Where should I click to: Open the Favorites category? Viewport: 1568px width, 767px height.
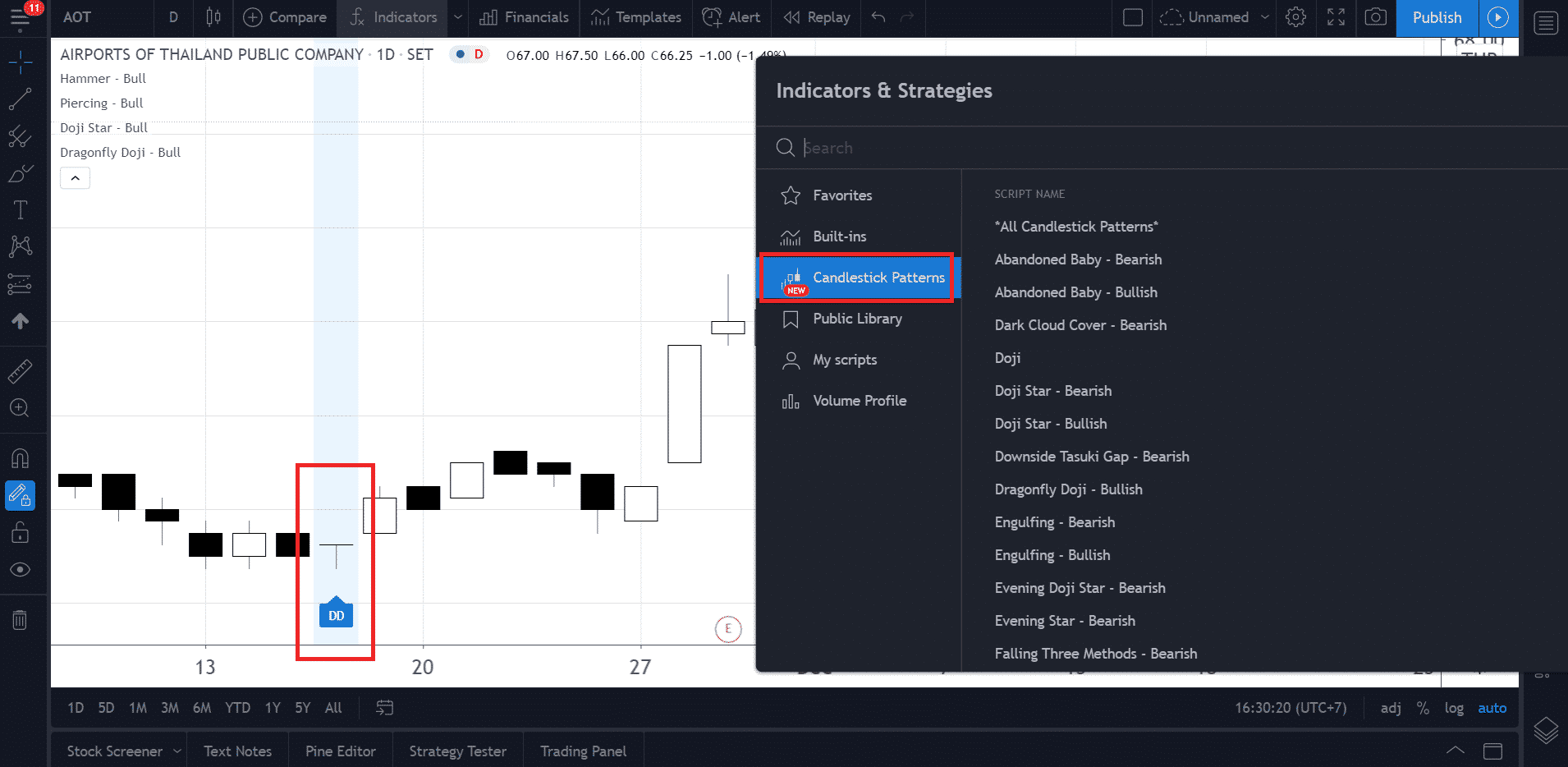858,195
